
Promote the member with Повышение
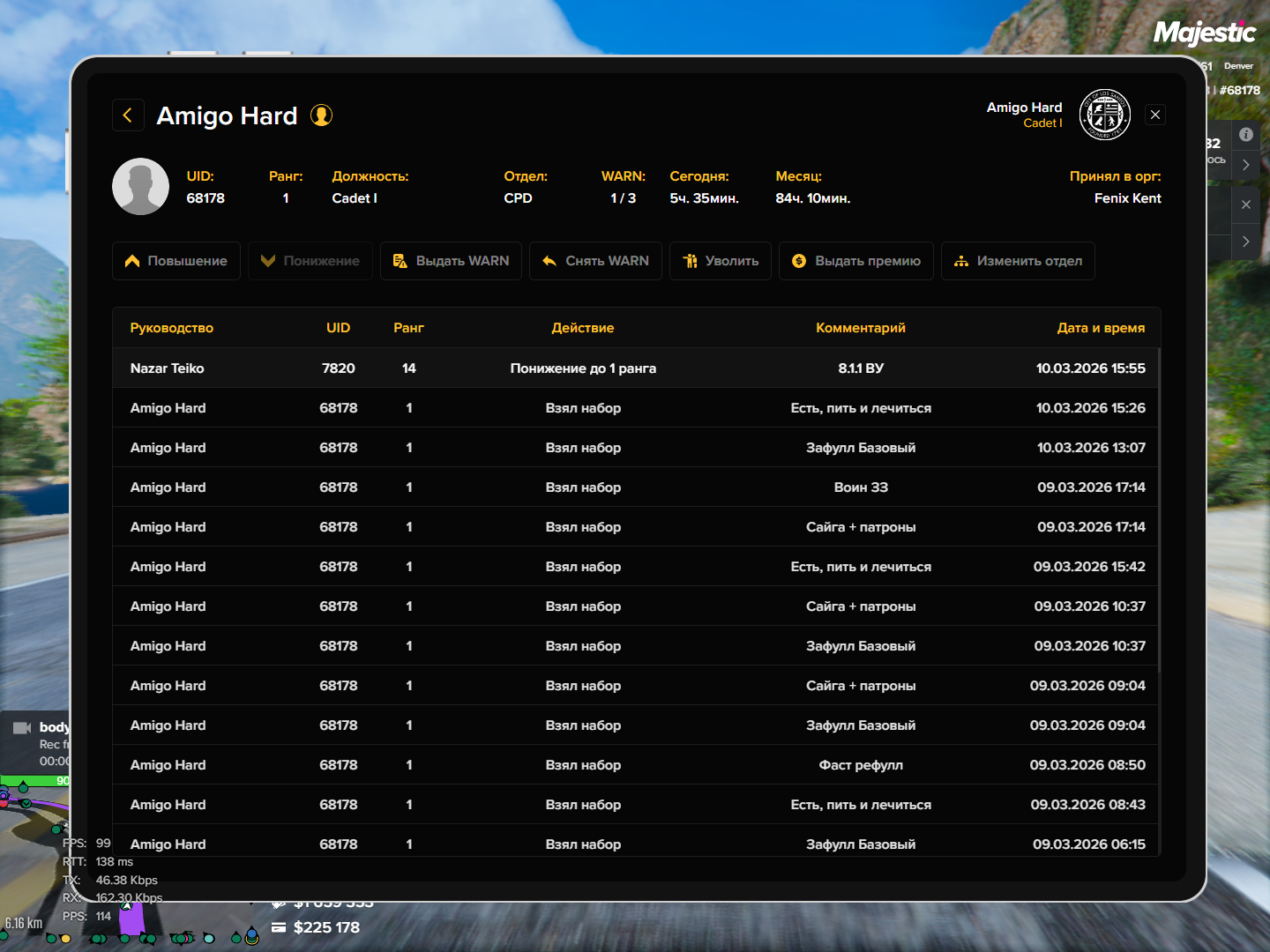[176, 261]
